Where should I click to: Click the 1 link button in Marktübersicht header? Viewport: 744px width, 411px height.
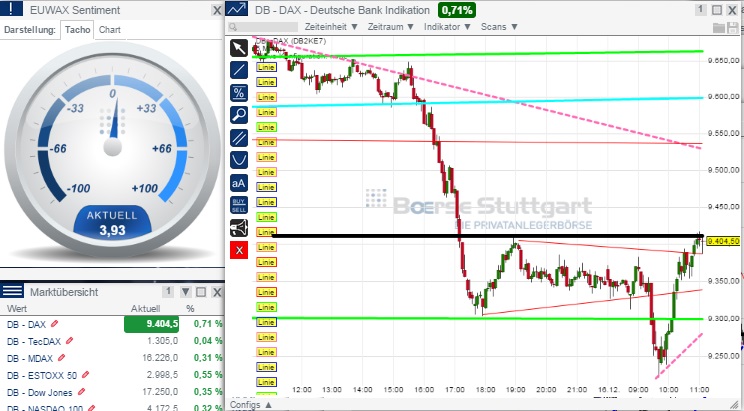coord(168,291)
